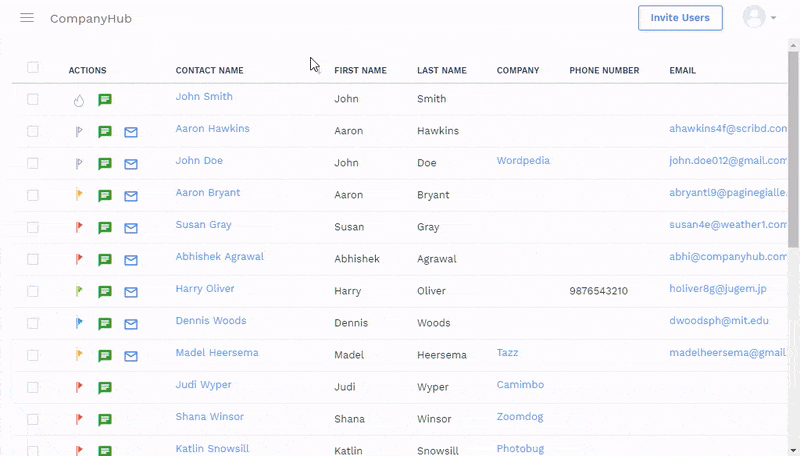This screenshot has width=800, height=456.
Task: Open the Harry Oliver contact link
Action: (205, 289)
